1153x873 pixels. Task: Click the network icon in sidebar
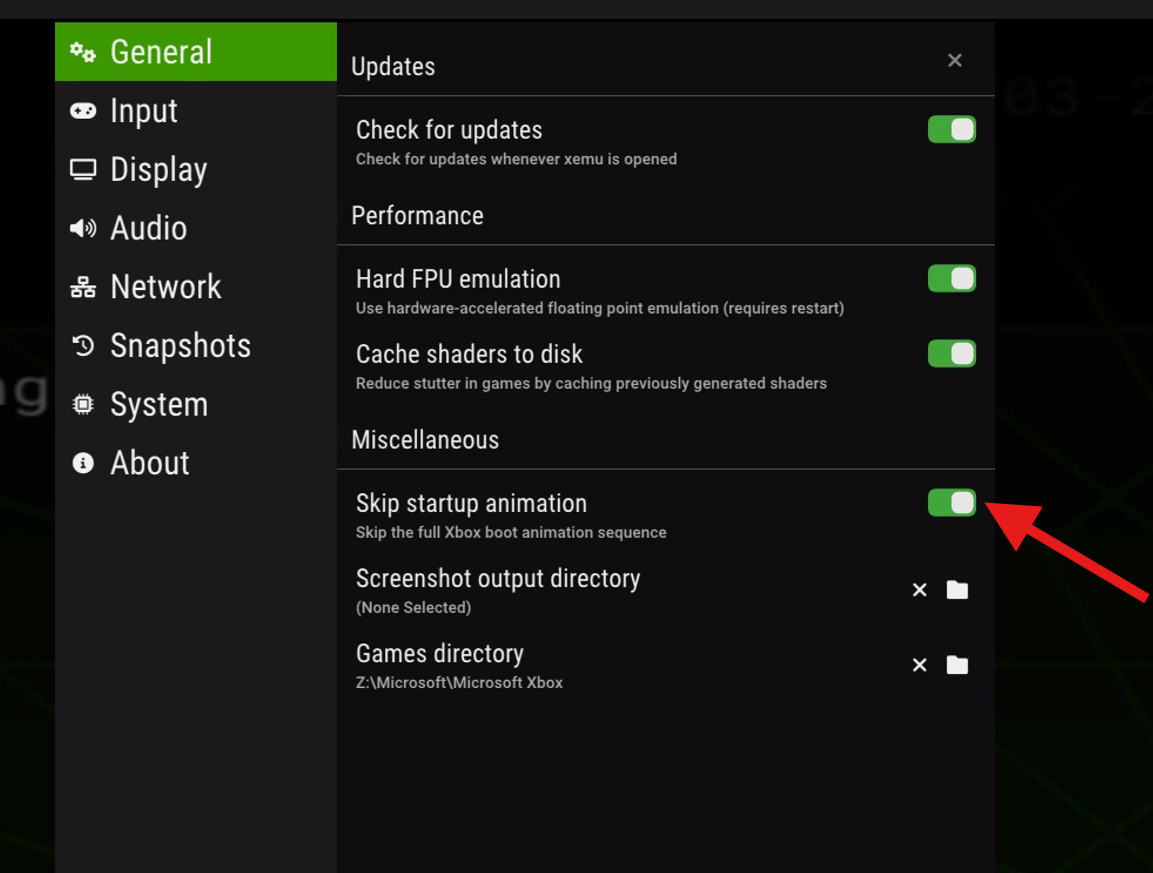pos(83,288)
